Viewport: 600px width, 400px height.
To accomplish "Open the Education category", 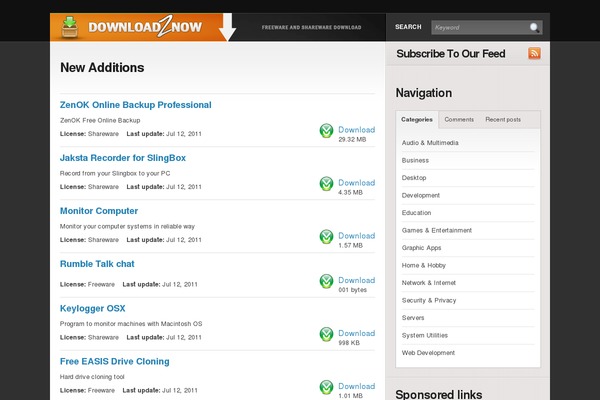I will [x=416, y=213].
